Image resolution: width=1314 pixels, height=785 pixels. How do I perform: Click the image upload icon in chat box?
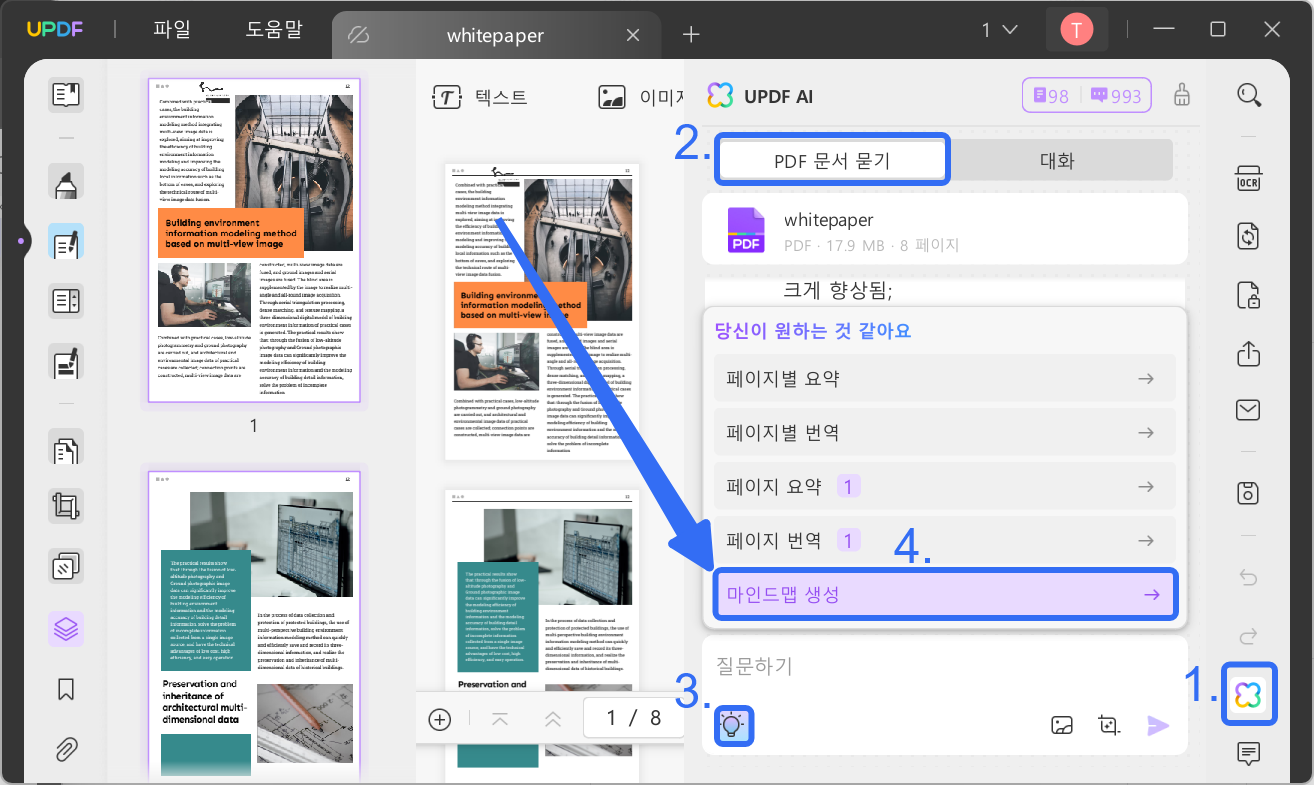point(1063,725)
